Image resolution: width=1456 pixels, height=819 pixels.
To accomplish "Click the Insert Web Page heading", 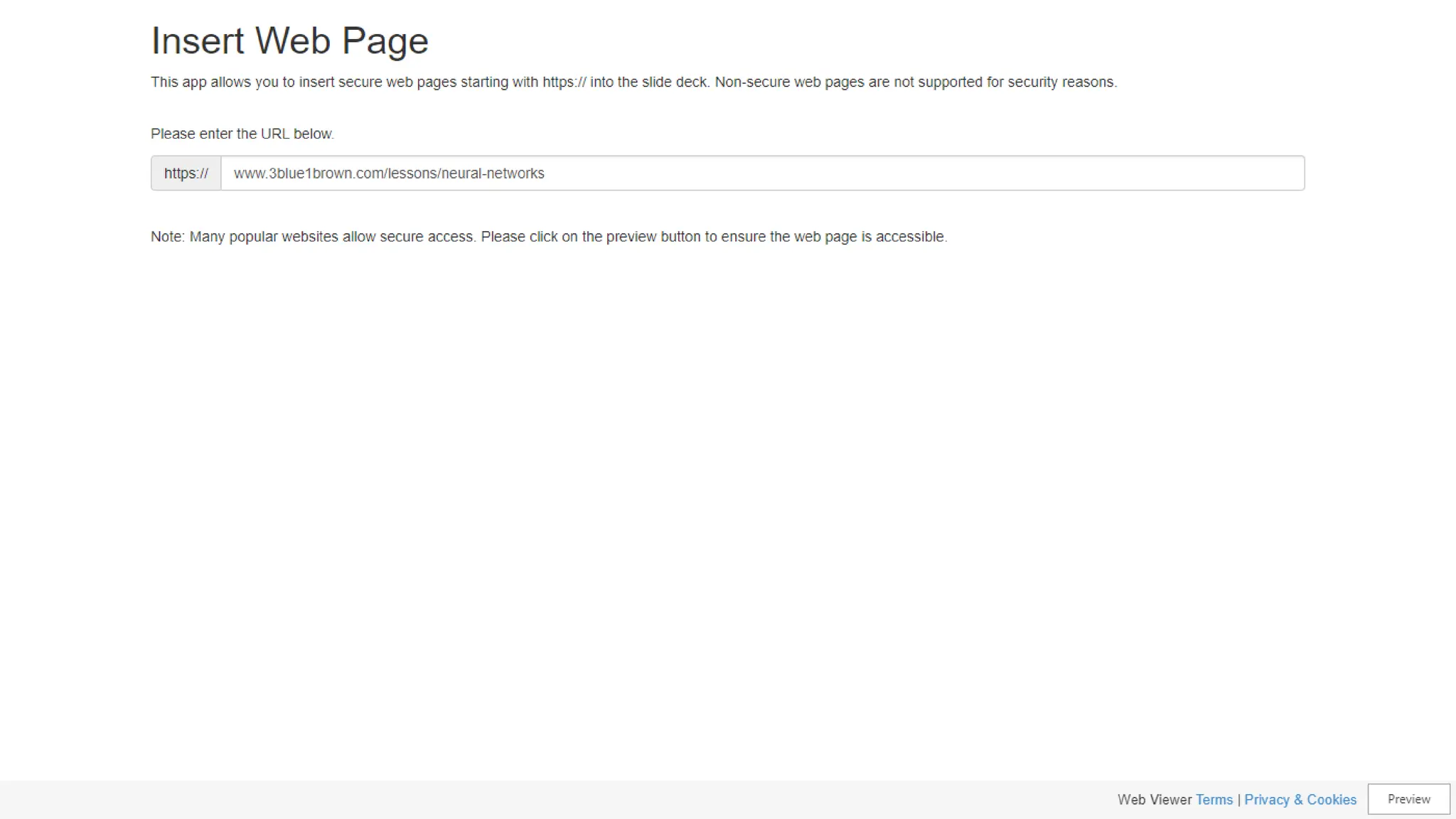I will click(x=289, y=41).
